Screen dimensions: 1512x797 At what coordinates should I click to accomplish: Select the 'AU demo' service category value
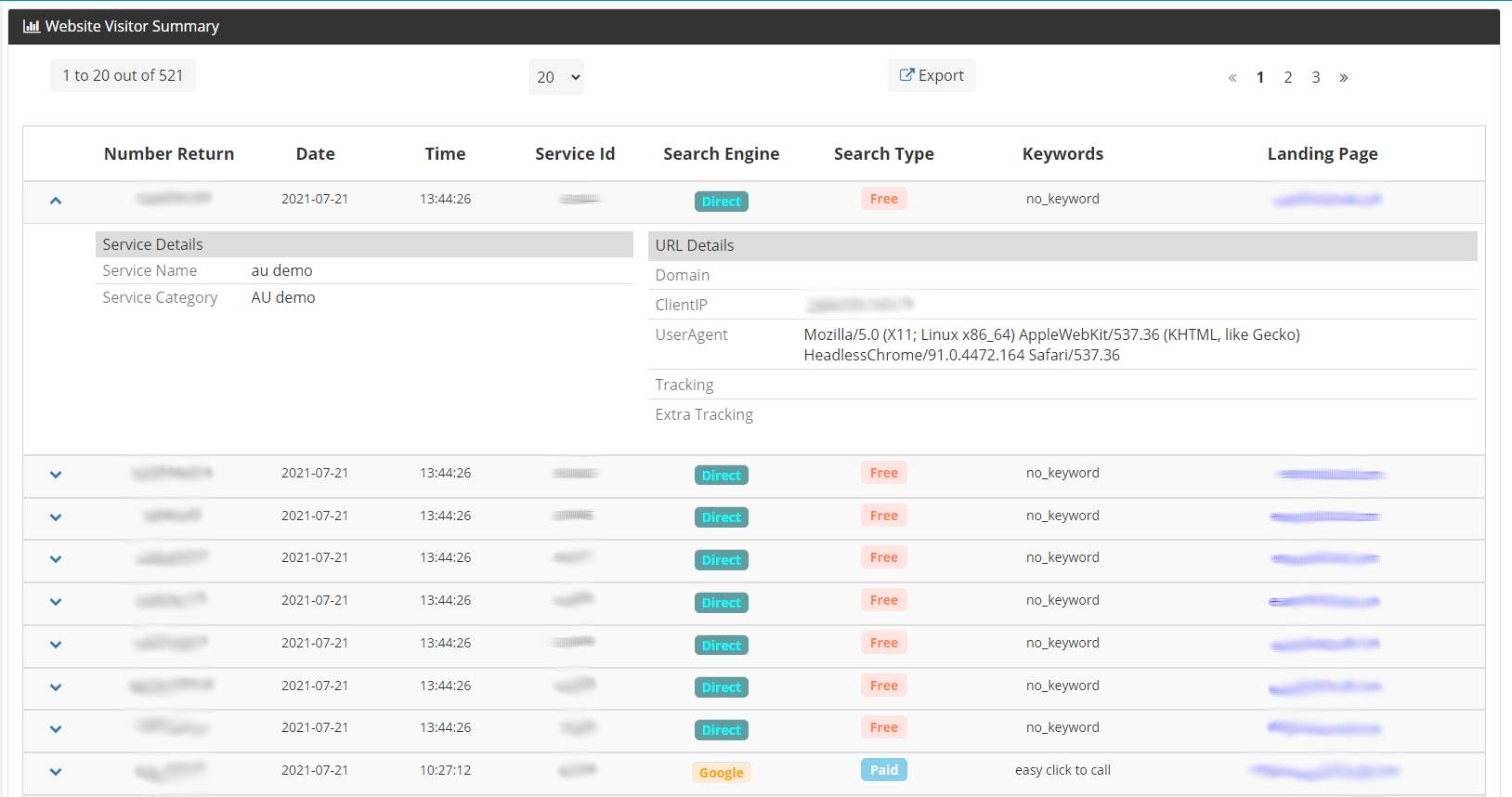pos(283,297)
